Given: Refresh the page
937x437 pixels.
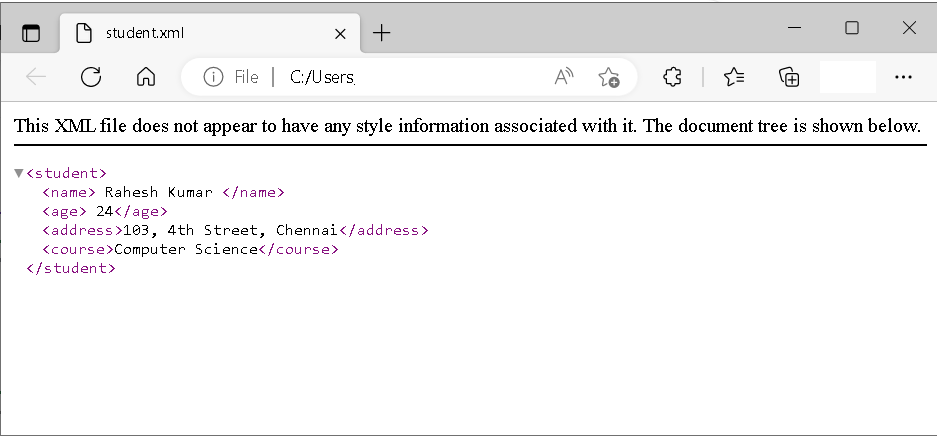Looking at the screenshot, I should [x=91, y=77].
